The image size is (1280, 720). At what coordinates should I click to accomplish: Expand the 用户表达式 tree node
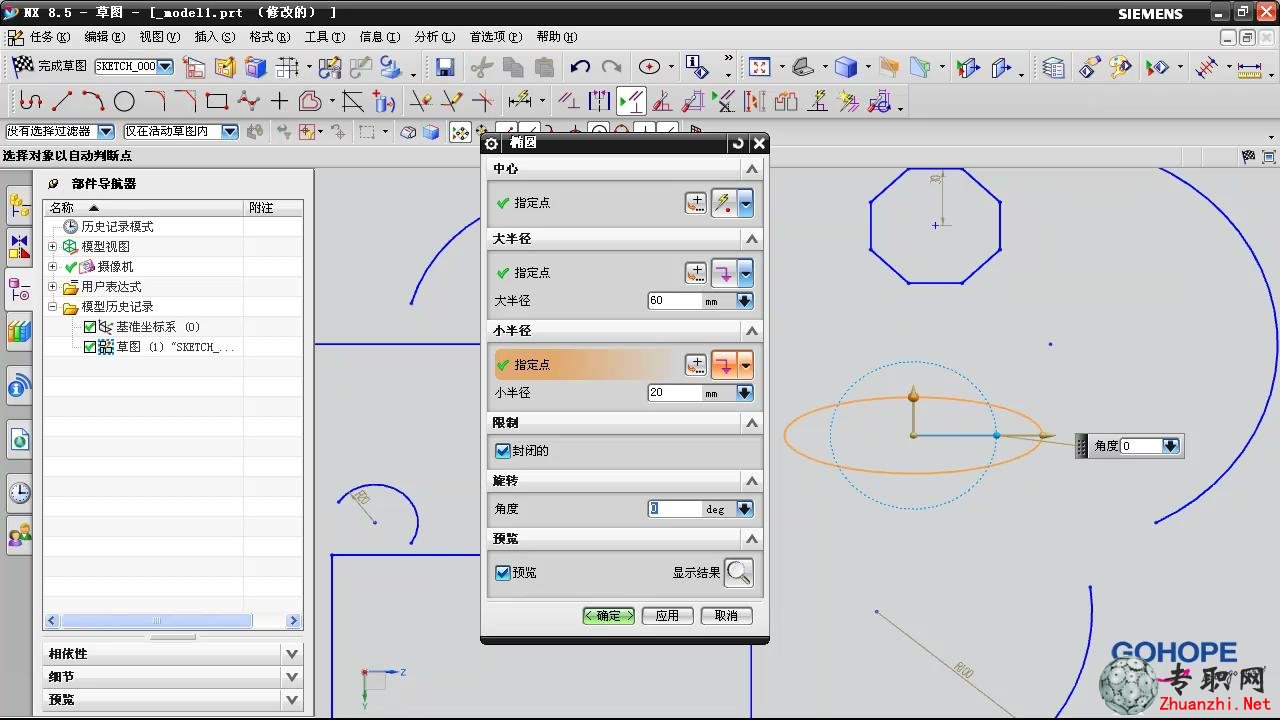pyautogui.click(x=53, y=287)
